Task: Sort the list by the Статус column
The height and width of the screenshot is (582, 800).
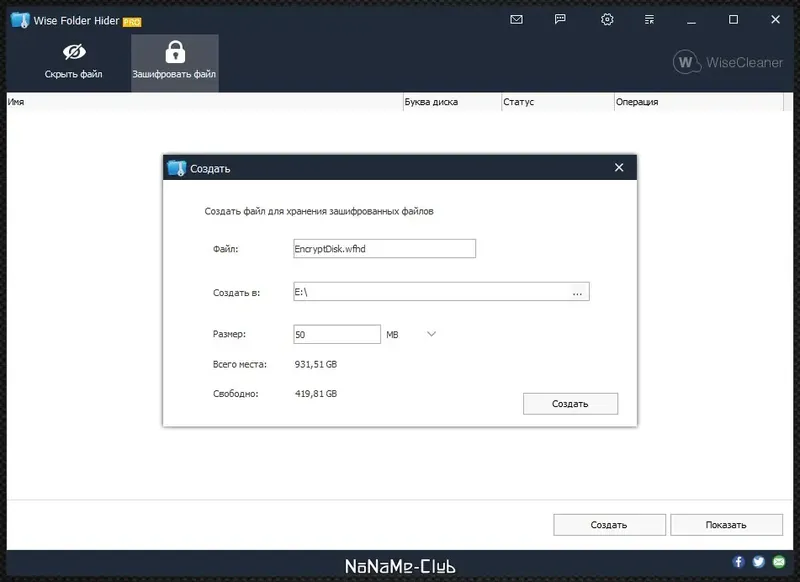Action: pos(519,101)
